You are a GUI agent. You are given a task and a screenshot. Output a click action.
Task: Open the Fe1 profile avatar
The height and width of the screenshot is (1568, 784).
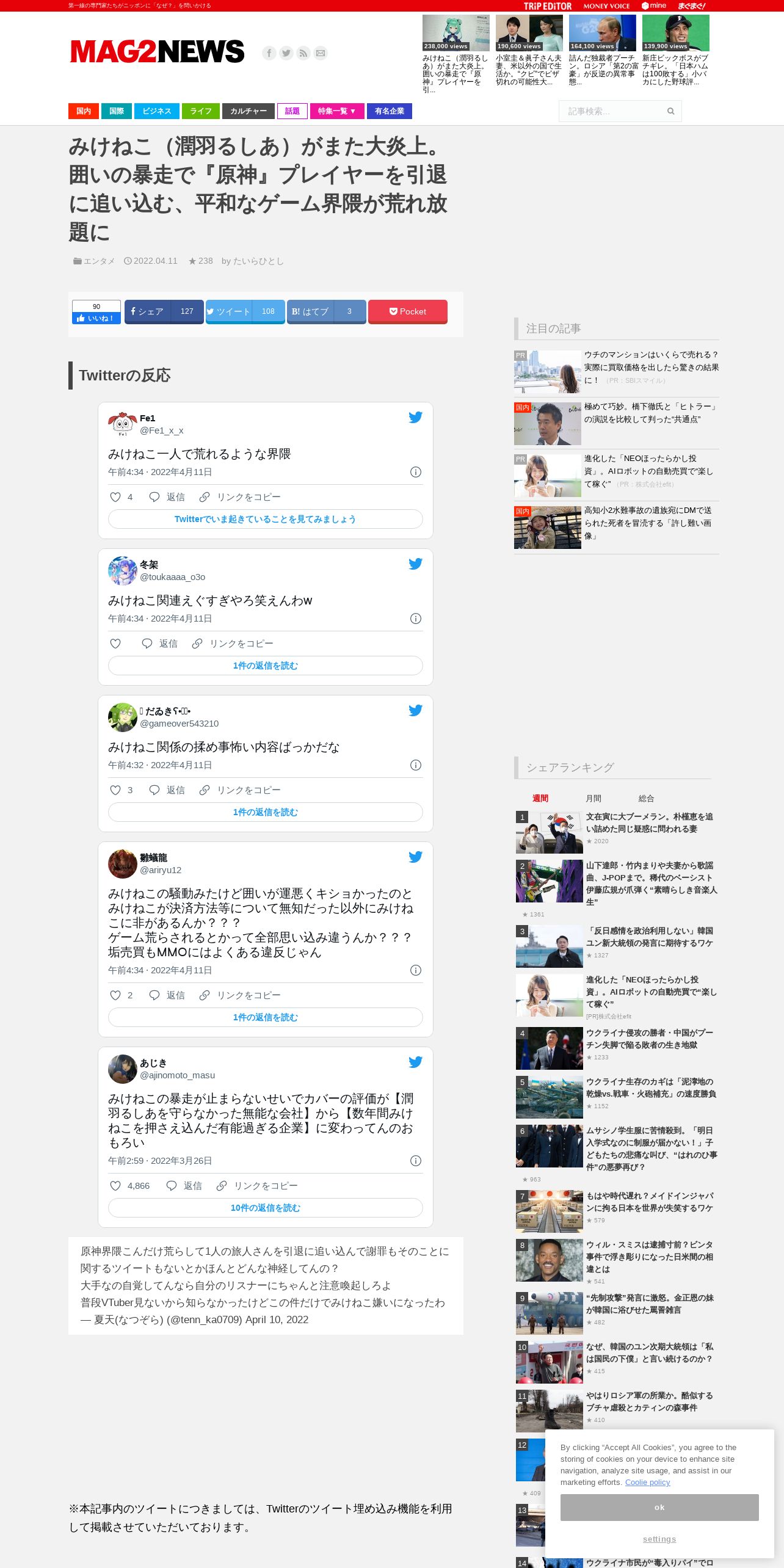click(x=122, y=424)
